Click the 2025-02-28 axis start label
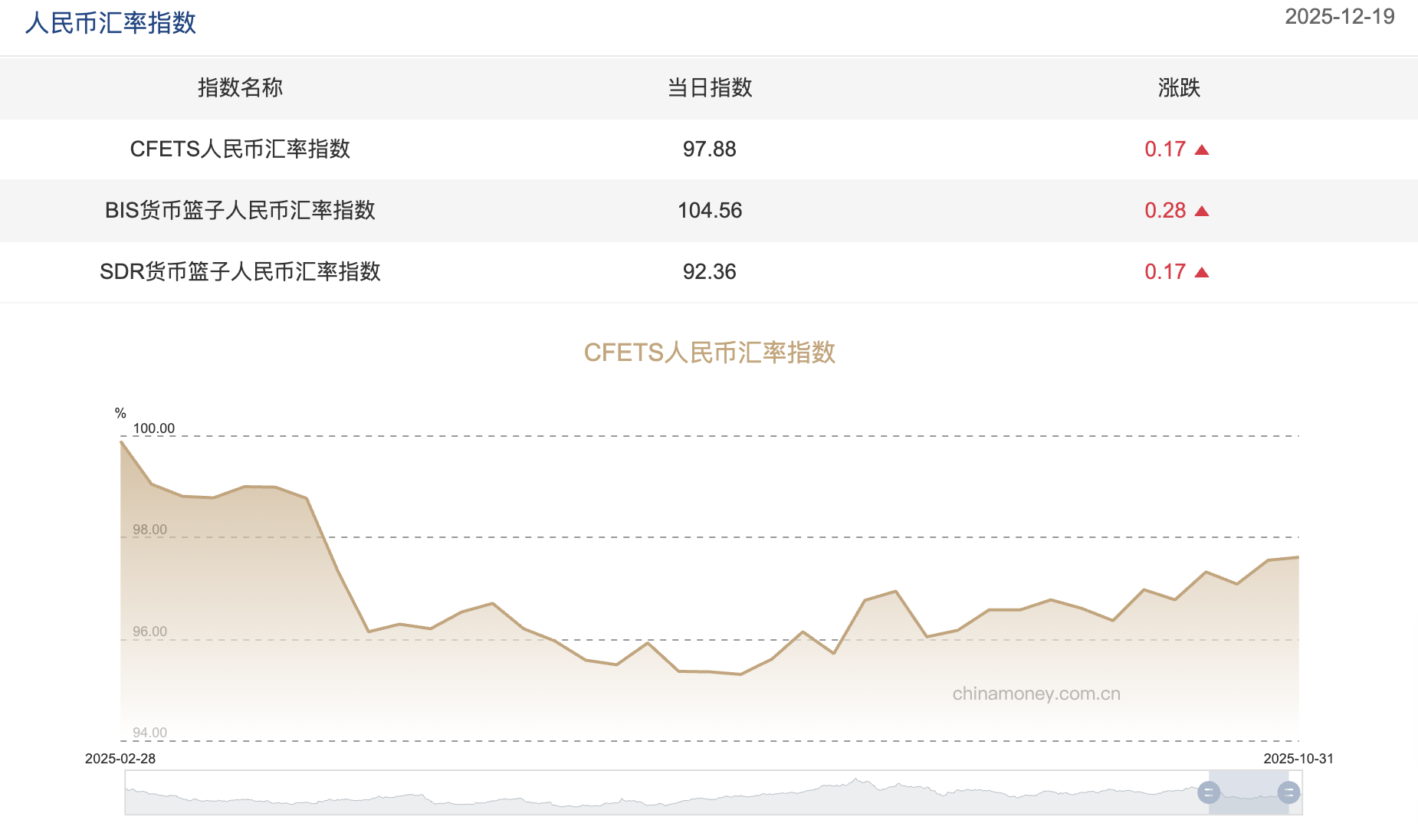This screenshot has width=1418, height=840. pyautogui.click(x=119, y=759)
